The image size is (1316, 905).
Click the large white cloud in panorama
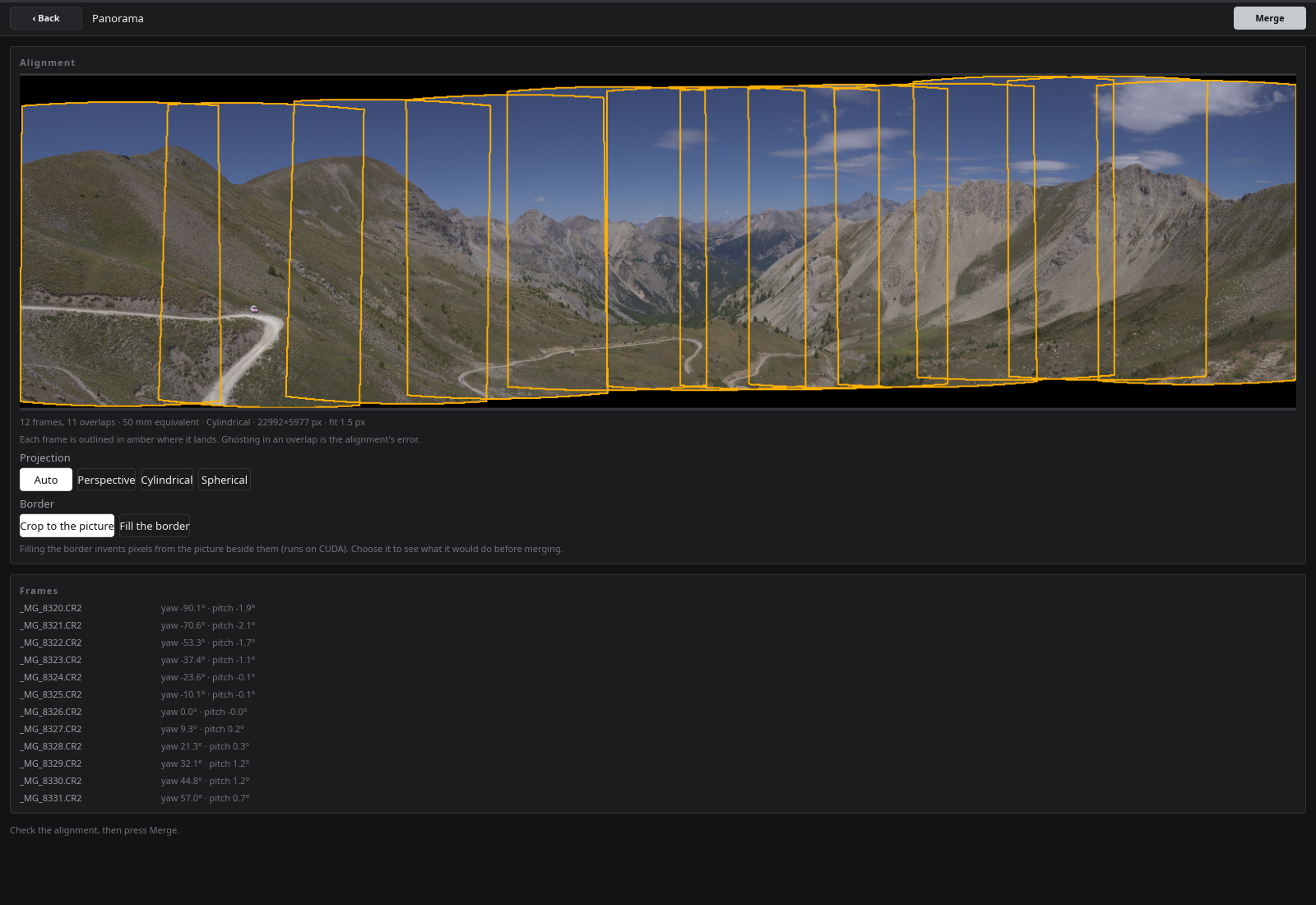1184,105
